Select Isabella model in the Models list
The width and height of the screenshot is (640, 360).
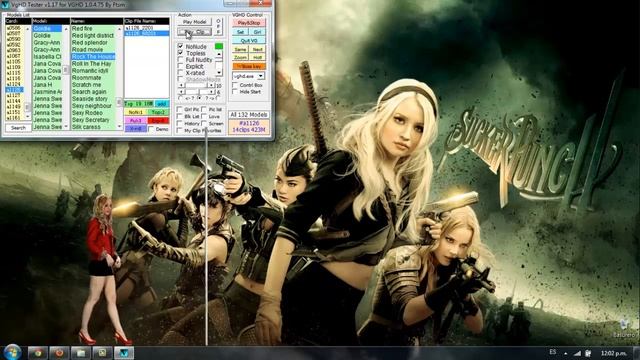(47, 56)
